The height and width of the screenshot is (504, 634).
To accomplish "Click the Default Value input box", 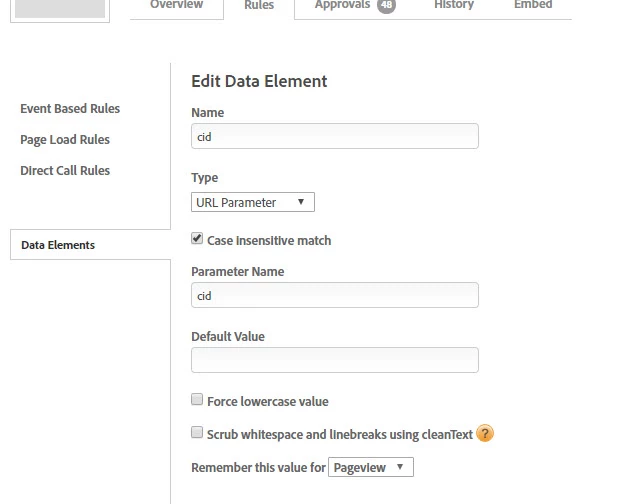I will (x=334, y=360).
